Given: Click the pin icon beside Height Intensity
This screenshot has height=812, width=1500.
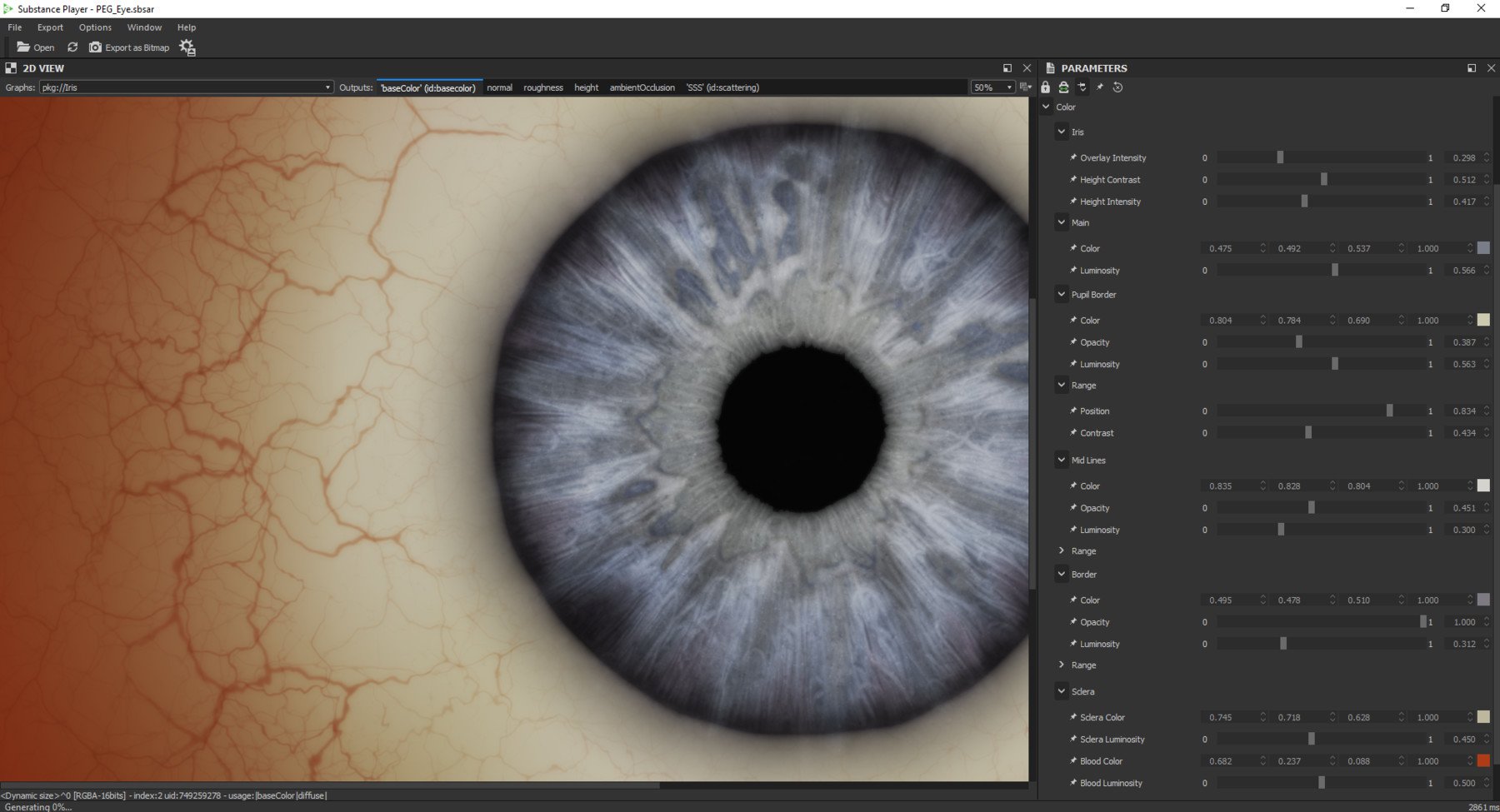Looking at the screenshot, I should point(1073,201).
